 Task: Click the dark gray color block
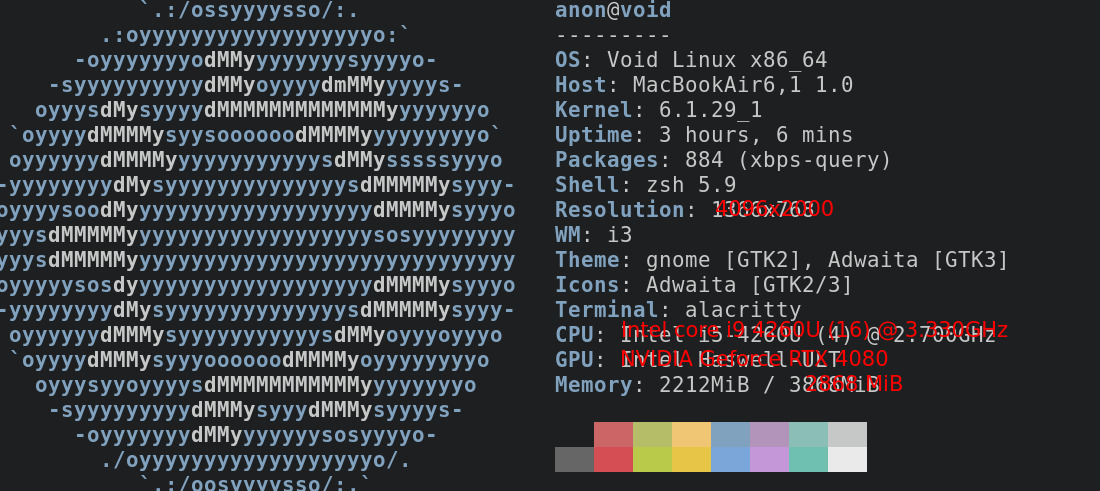[574, 459]
